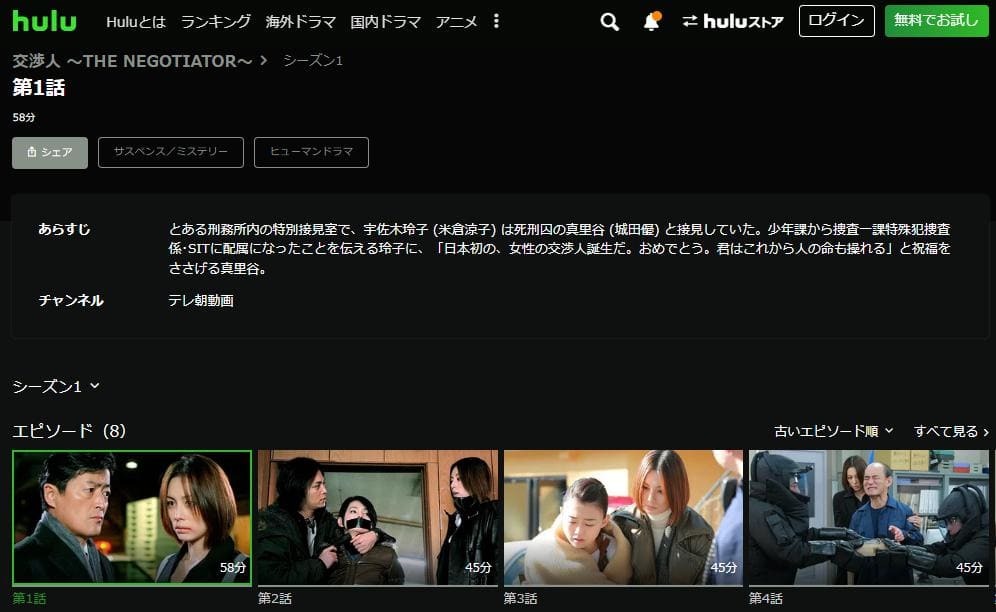
Task: Open the 第1話 episode thumbnail
Action: click(132, 518)
